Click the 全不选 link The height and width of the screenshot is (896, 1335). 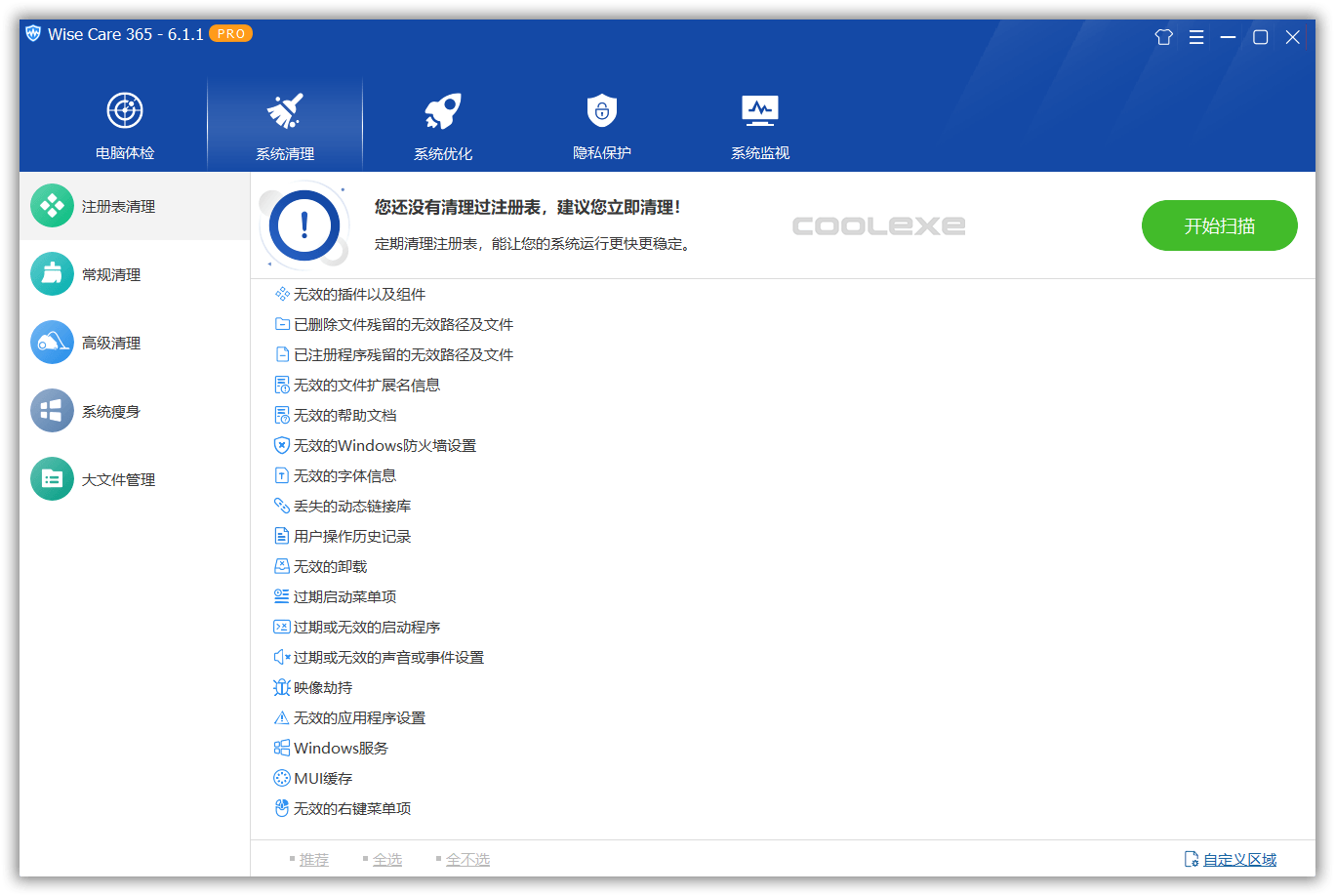tap(467, 859)
